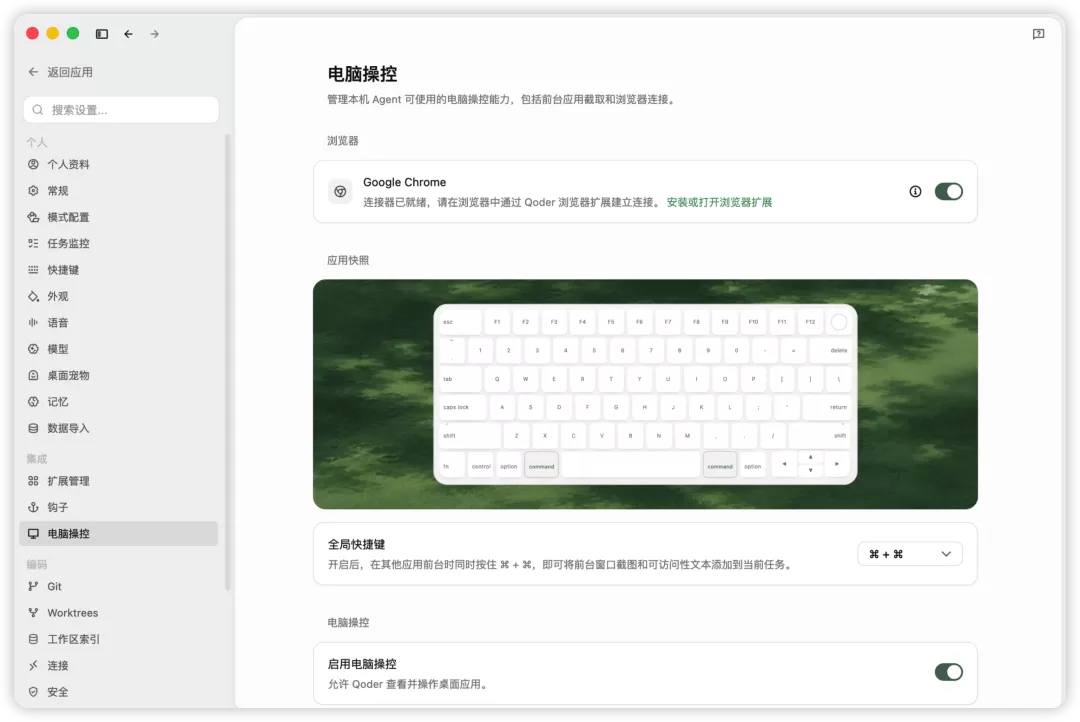Click the 全局快捷键 title text
Screen dimensions: 1080x722
(356, 544)
